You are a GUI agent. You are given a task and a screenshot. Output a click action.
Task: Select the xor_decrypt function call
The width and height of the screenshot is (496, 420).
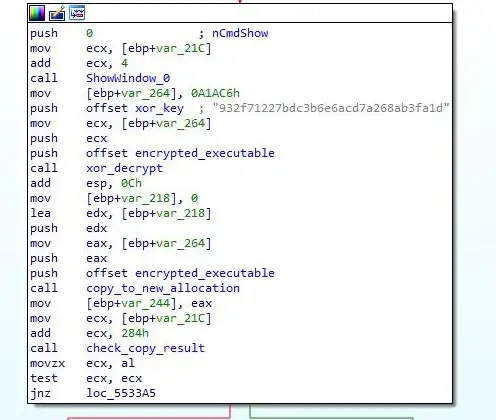tap(124, 168)
